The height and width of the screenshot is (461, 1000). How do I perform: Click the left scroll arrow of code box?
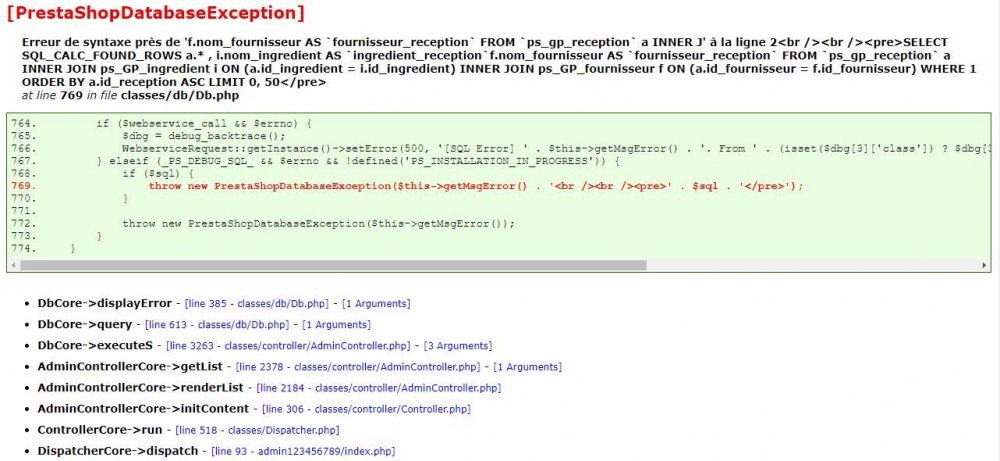13,265
